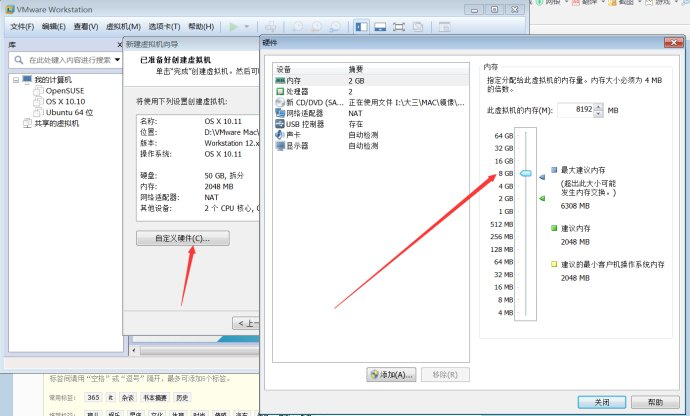Click the blue maximum recommended memory marker
Image resolution: width=690 pixels, height=416 pixels.
542,177
